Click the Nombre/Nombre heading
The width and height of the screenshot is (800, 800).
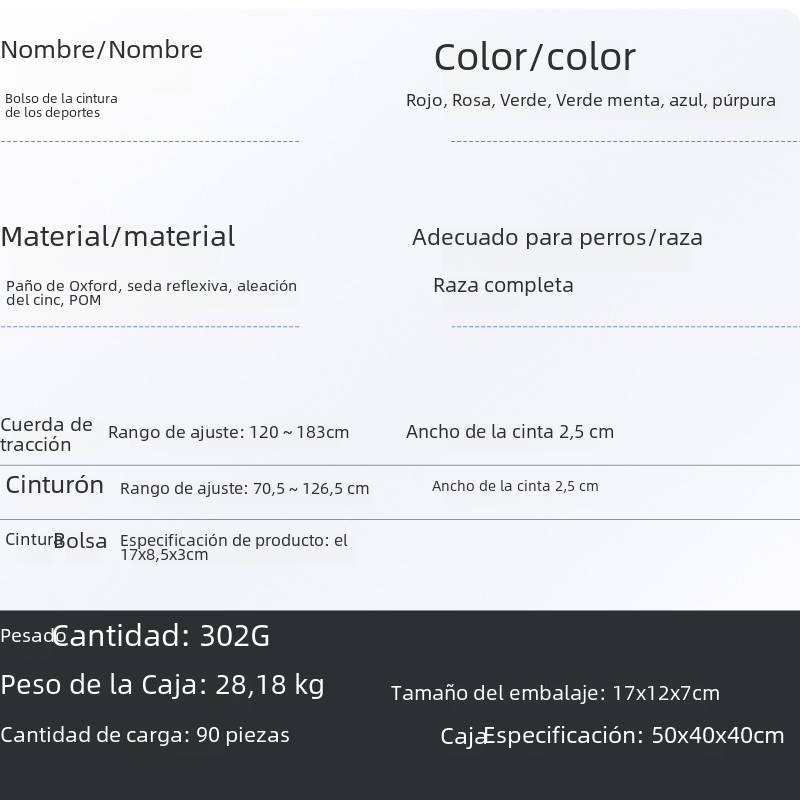[x=102, y=50]
